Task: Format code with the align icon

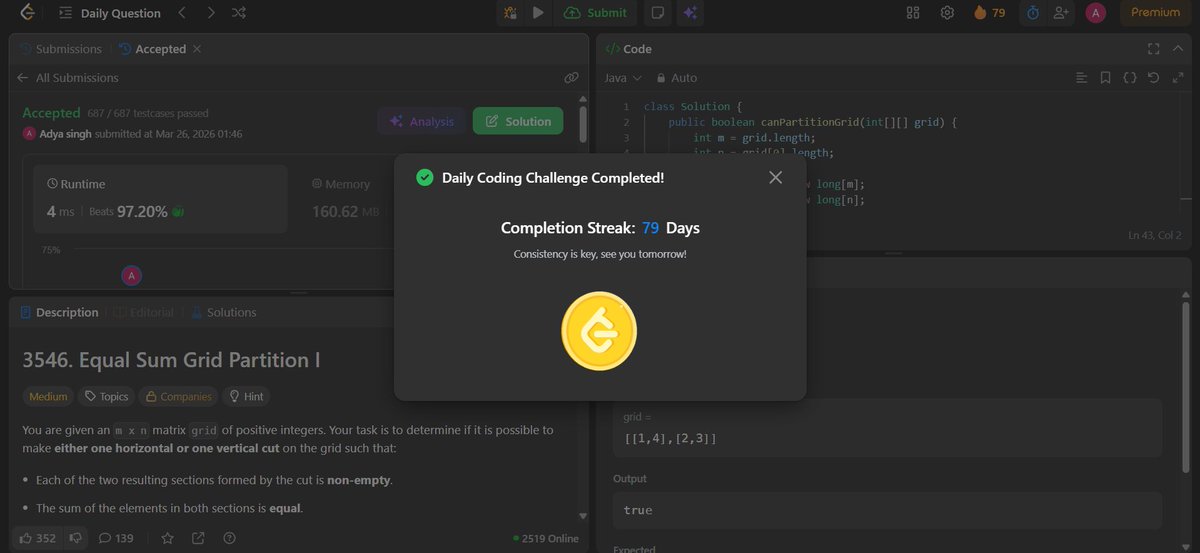Action: 1081,77
